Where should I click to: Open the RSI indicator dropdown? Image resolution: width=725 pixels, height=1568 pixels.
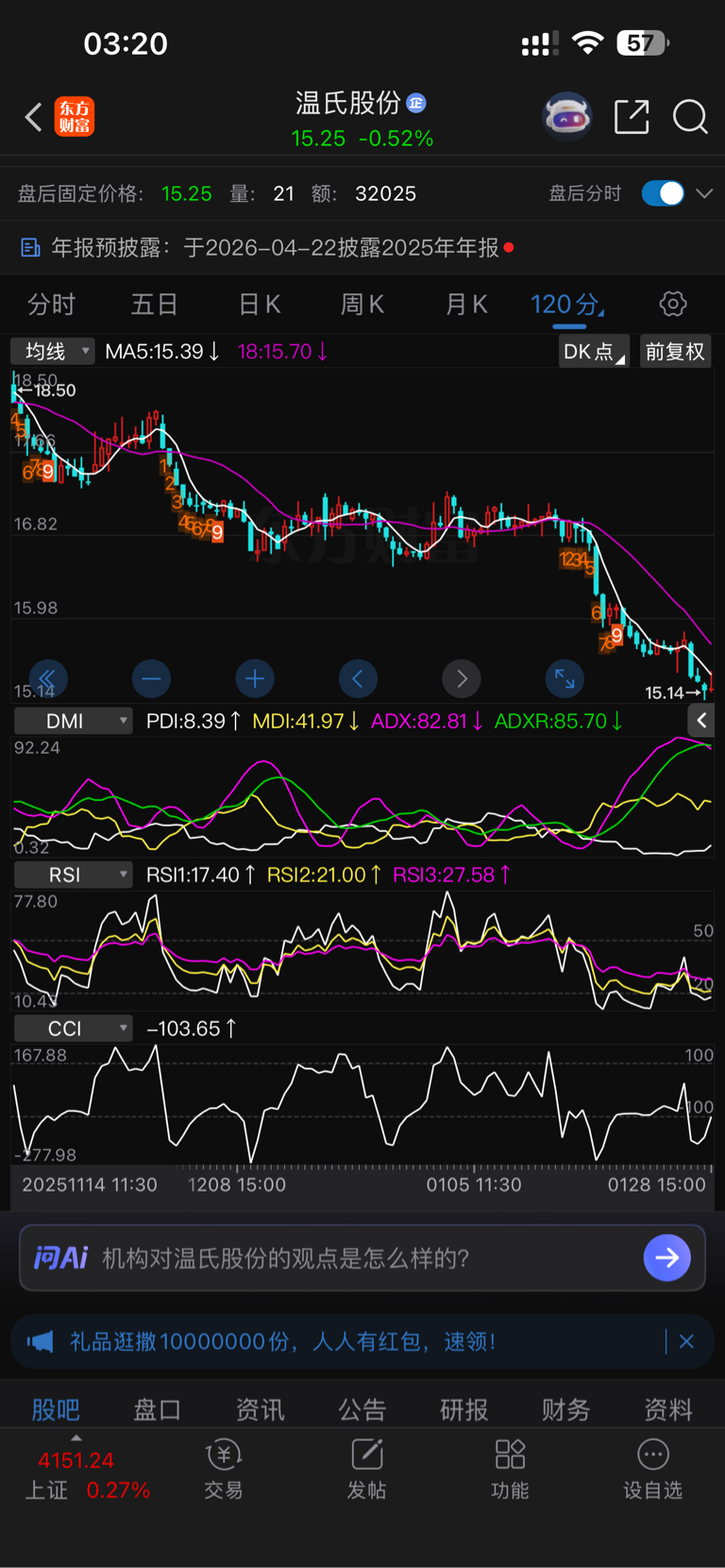pyautogui.click(x=73, y=875)
